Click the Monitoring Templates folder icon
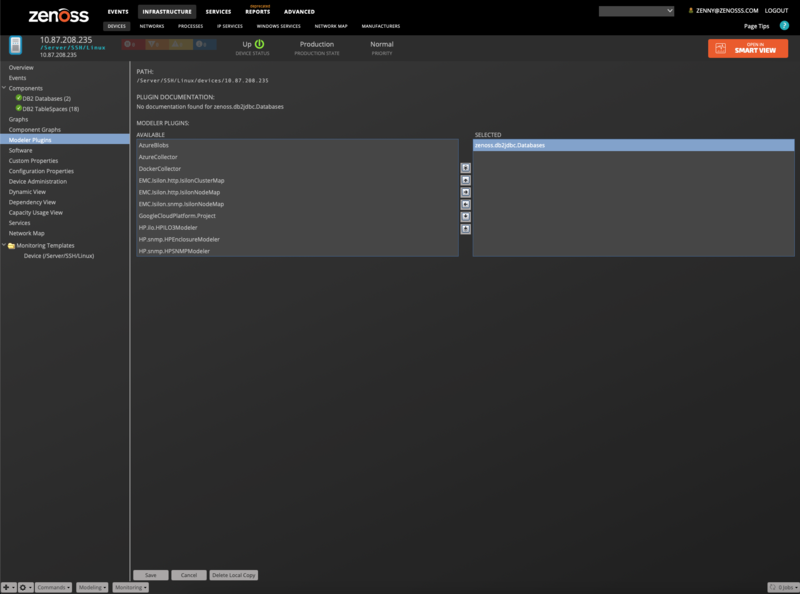The width and height of the screenshot is (800, 594). click(x=11, y=245)
